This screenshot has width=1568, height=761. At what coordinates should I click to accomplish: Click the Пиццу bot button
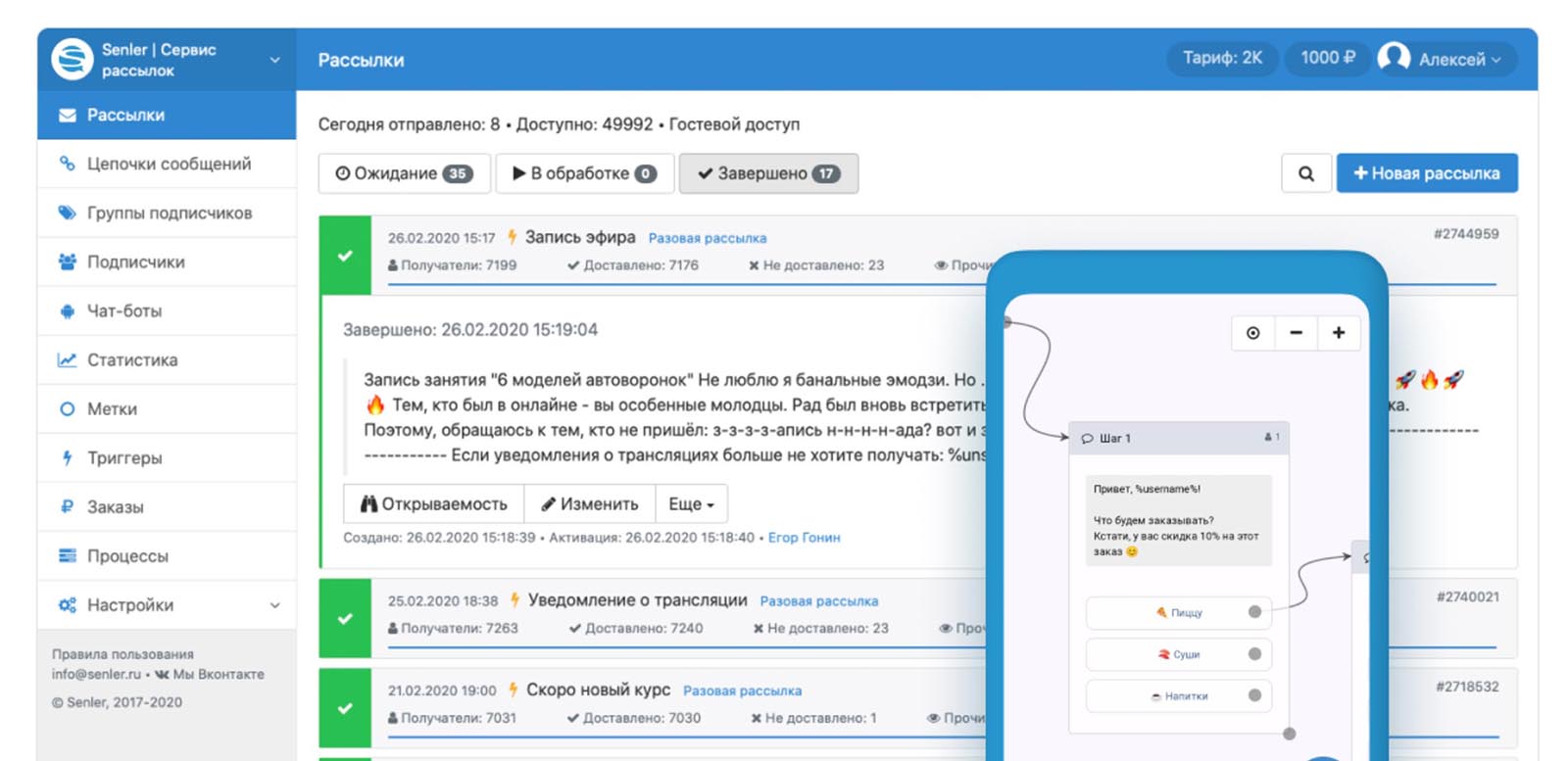pyautogui.click(x=1179, y=612)
